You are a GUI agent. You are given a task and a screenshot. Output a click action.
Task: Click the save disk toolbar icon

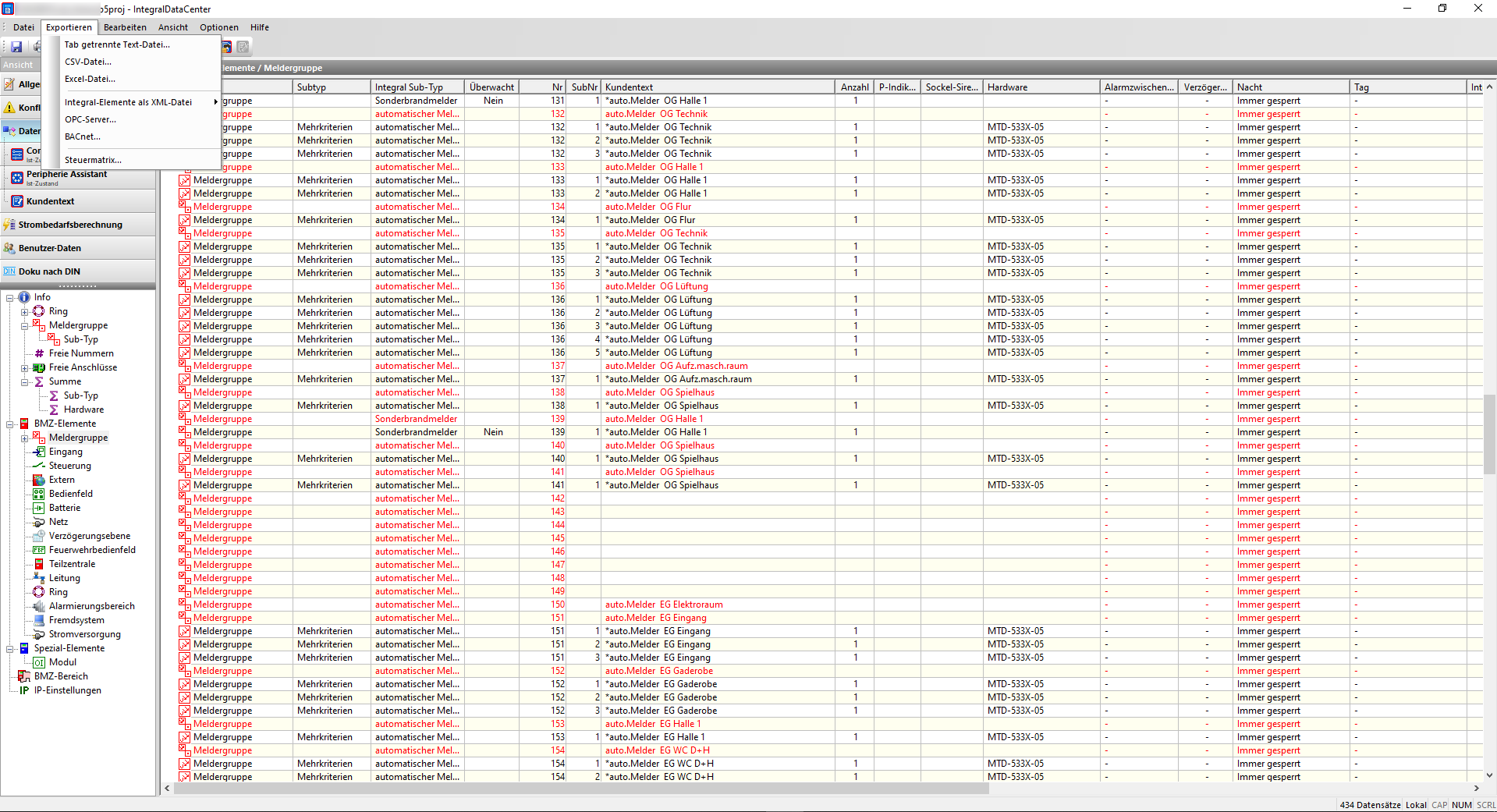click(16, 47)
